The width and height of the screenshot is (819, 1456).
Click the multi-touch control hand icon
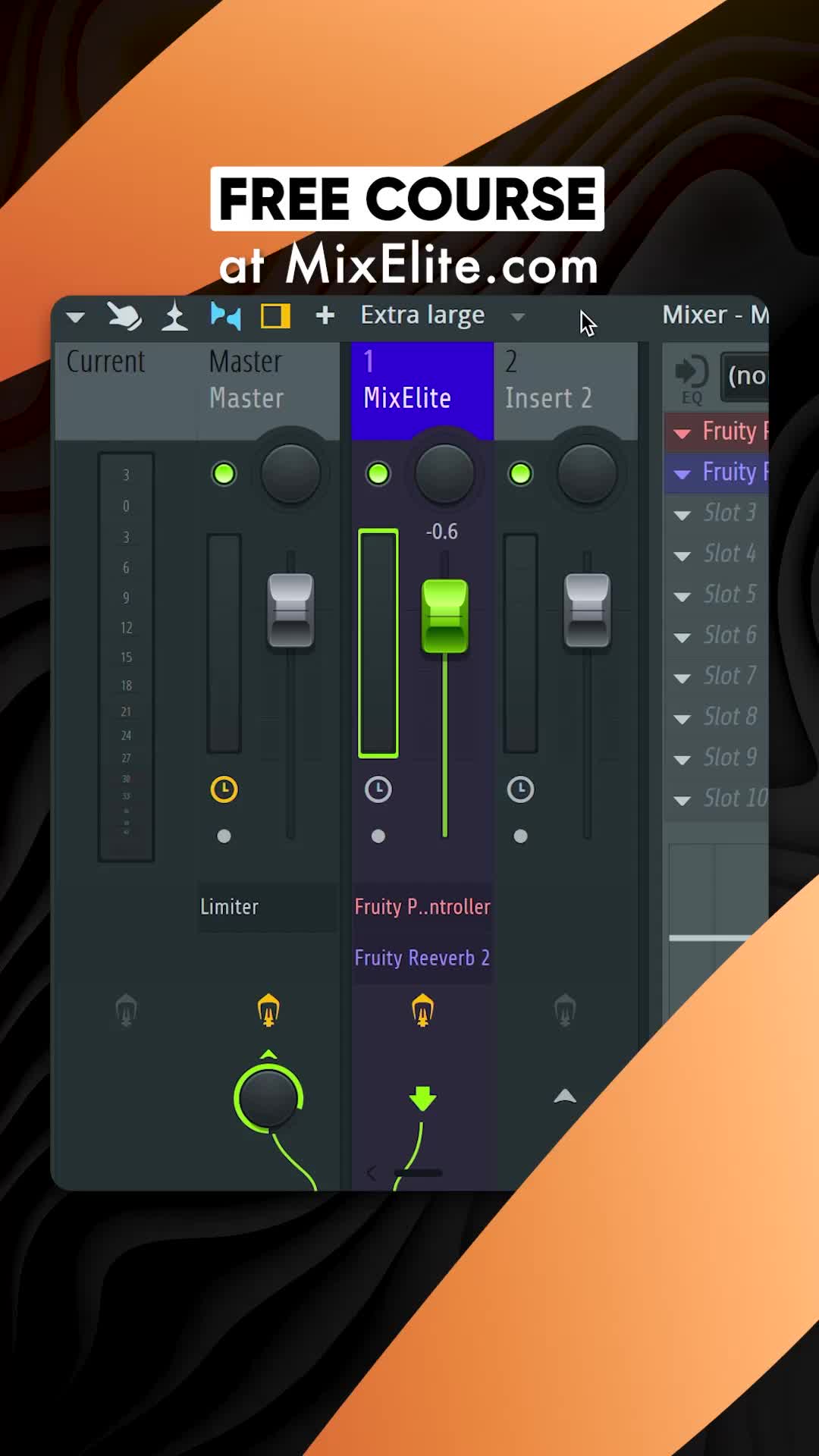click(124, 315)
